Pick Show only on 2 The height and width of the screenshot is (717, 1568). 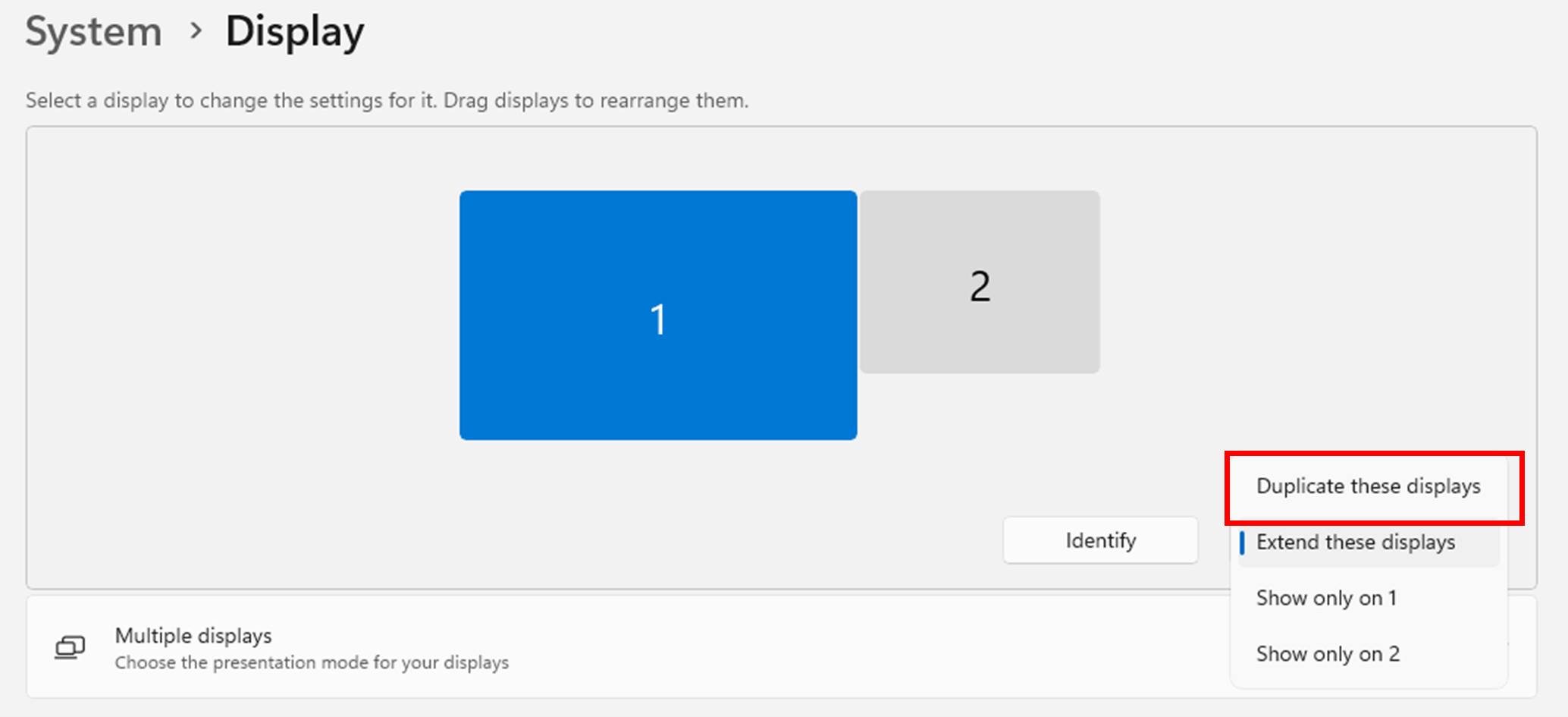(1328, 654)
